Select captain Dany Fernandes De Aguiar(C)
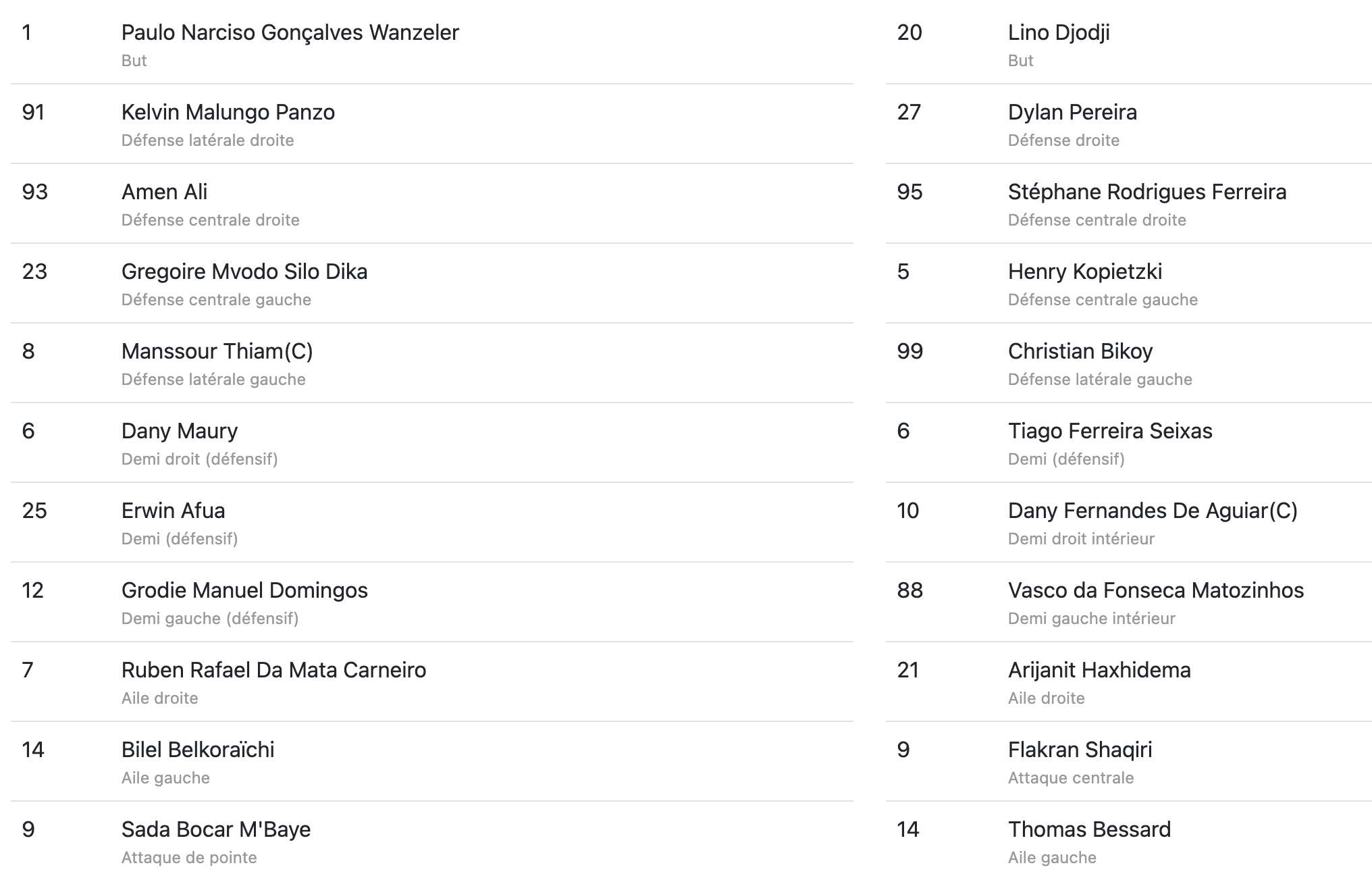The height and width of the screenshot is (878, 1372). tap(1129, 523)
